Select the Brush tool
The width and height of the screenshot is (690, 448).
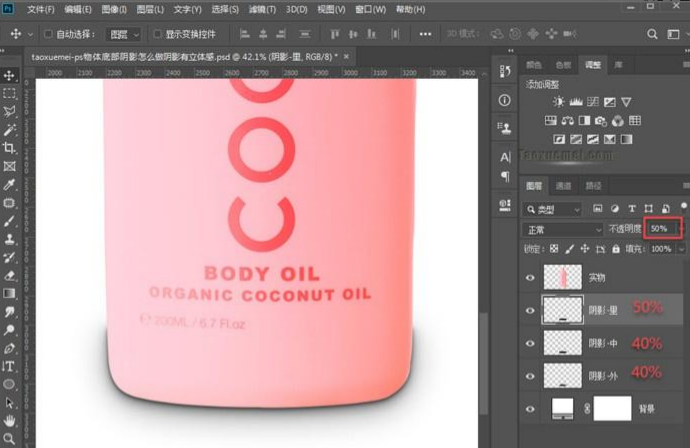click(x=9, y=221)
